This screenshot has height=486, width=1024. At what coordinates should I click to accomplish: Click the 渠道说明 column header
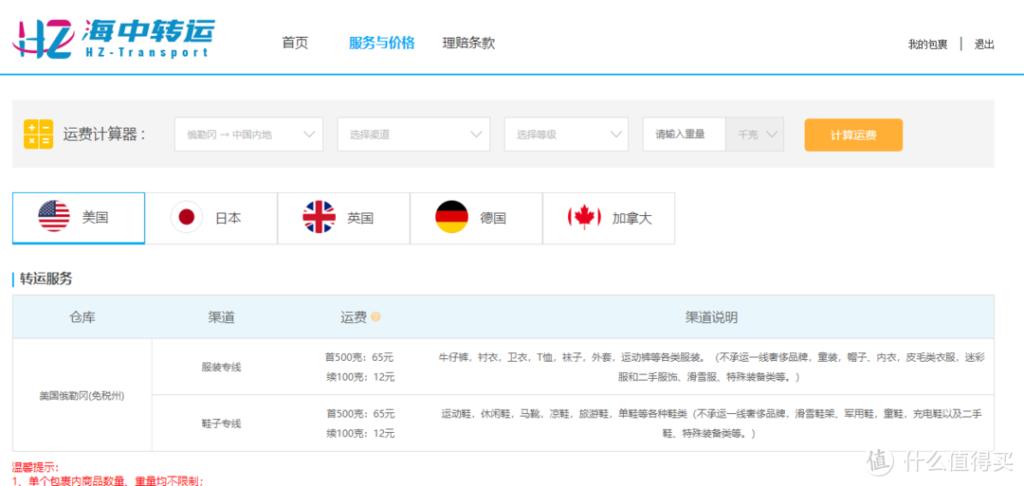pos(711,317)
